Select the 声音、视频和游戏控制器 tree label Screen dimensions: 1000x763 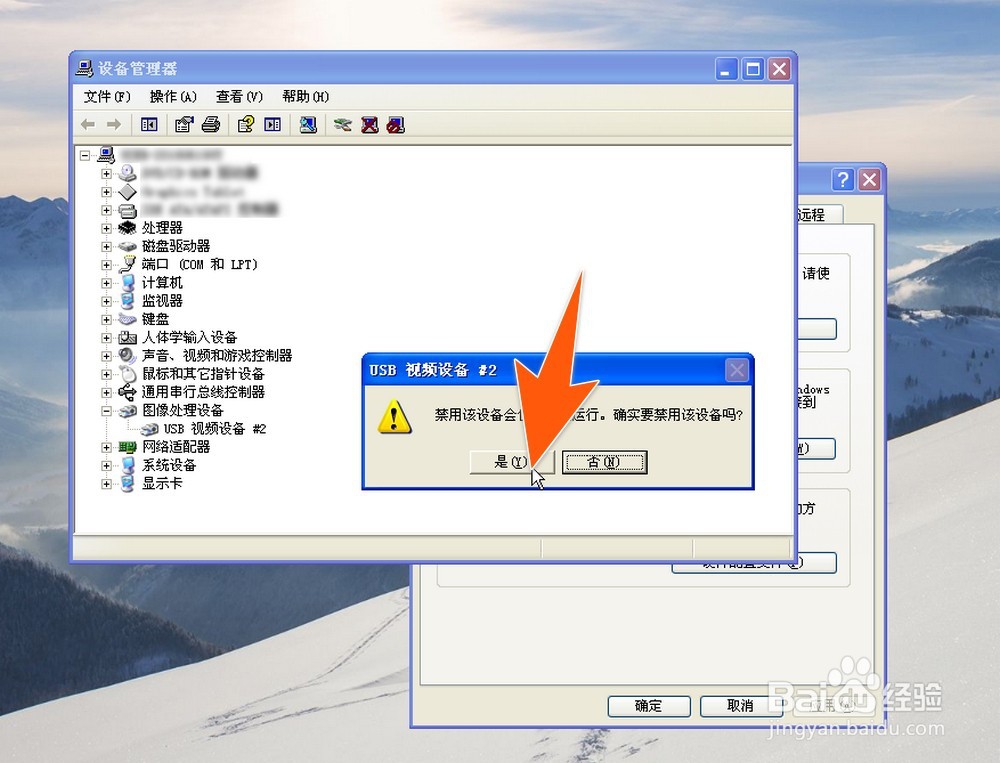[x=217, y=356]
